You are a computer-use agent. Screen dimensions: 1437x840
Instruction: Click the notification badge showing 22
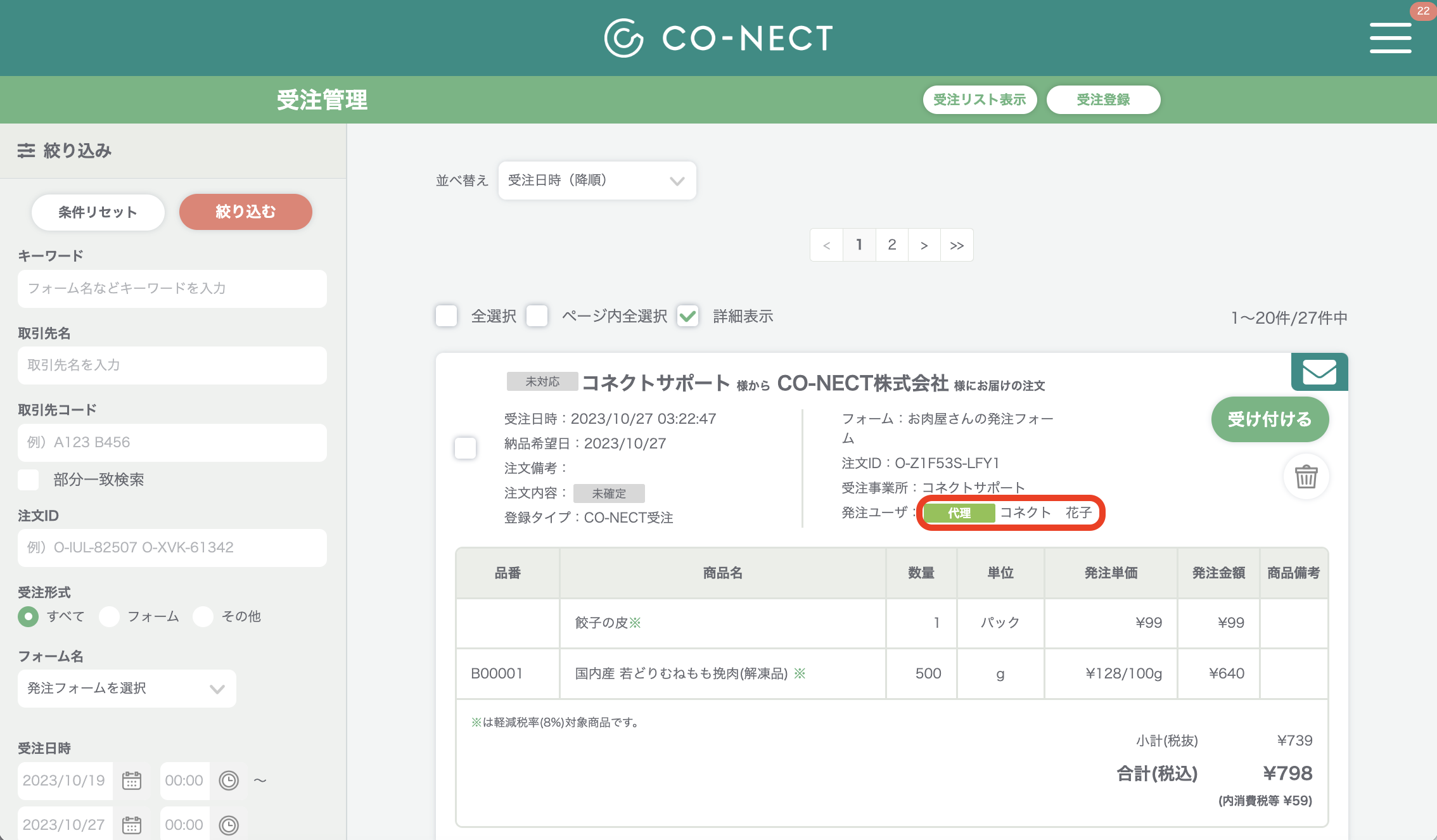1423,11
